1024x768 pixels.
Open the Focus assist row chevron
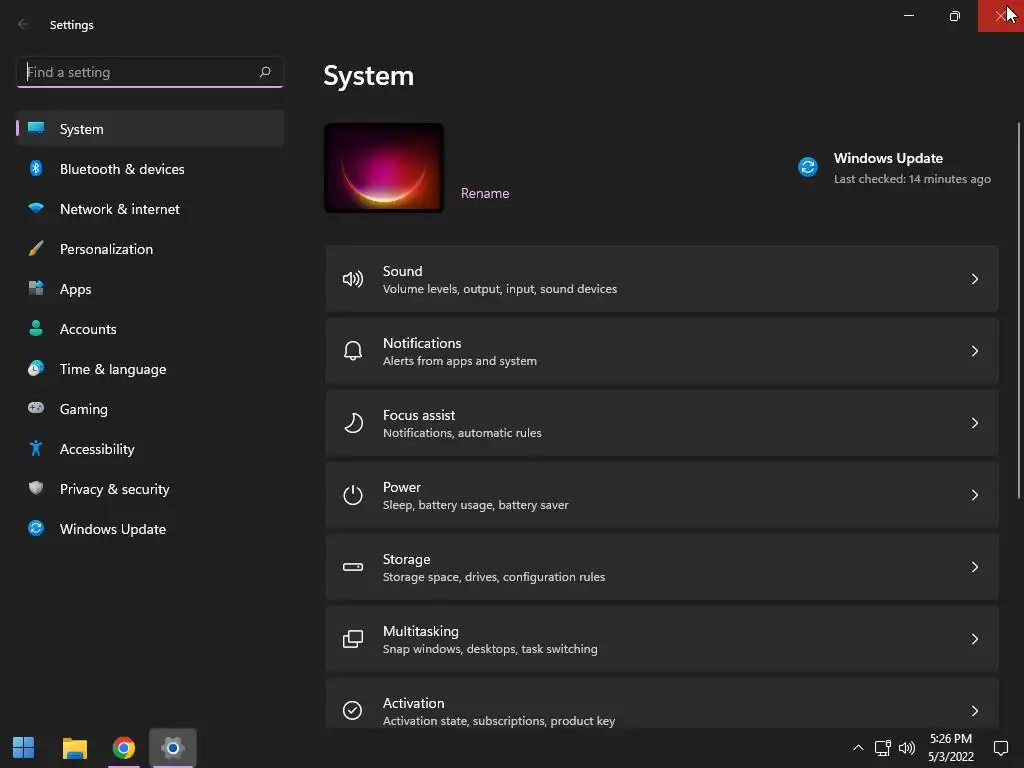point(974,423)
